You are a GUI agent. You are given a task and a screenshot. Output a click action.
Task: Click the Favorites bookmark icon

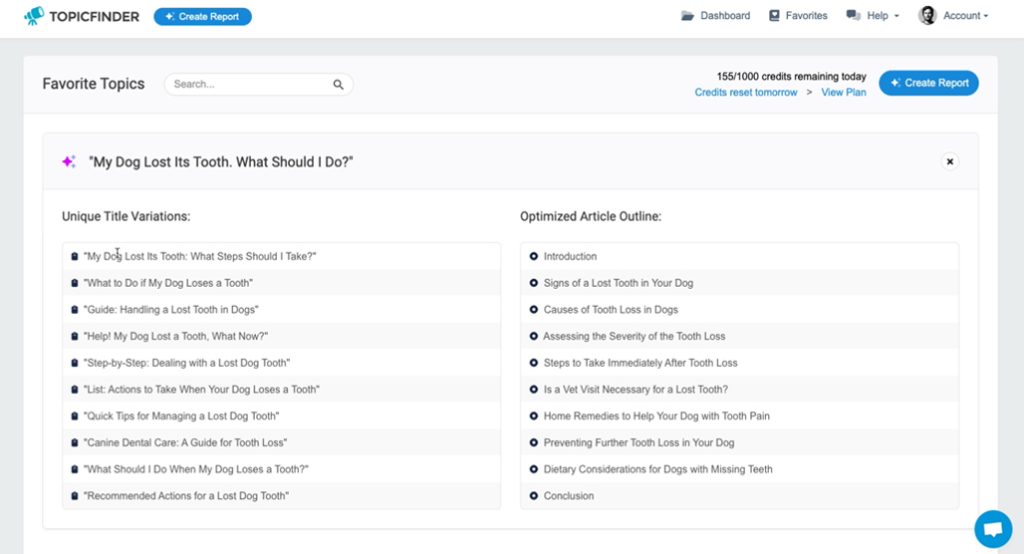774,16
